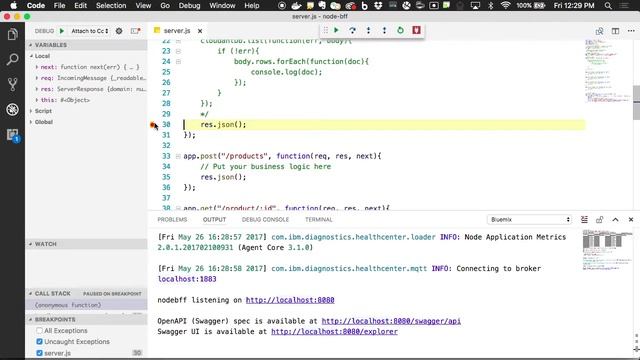Open the Selection menu
This screenshot has height=360, width=640.
coord(111,6)
